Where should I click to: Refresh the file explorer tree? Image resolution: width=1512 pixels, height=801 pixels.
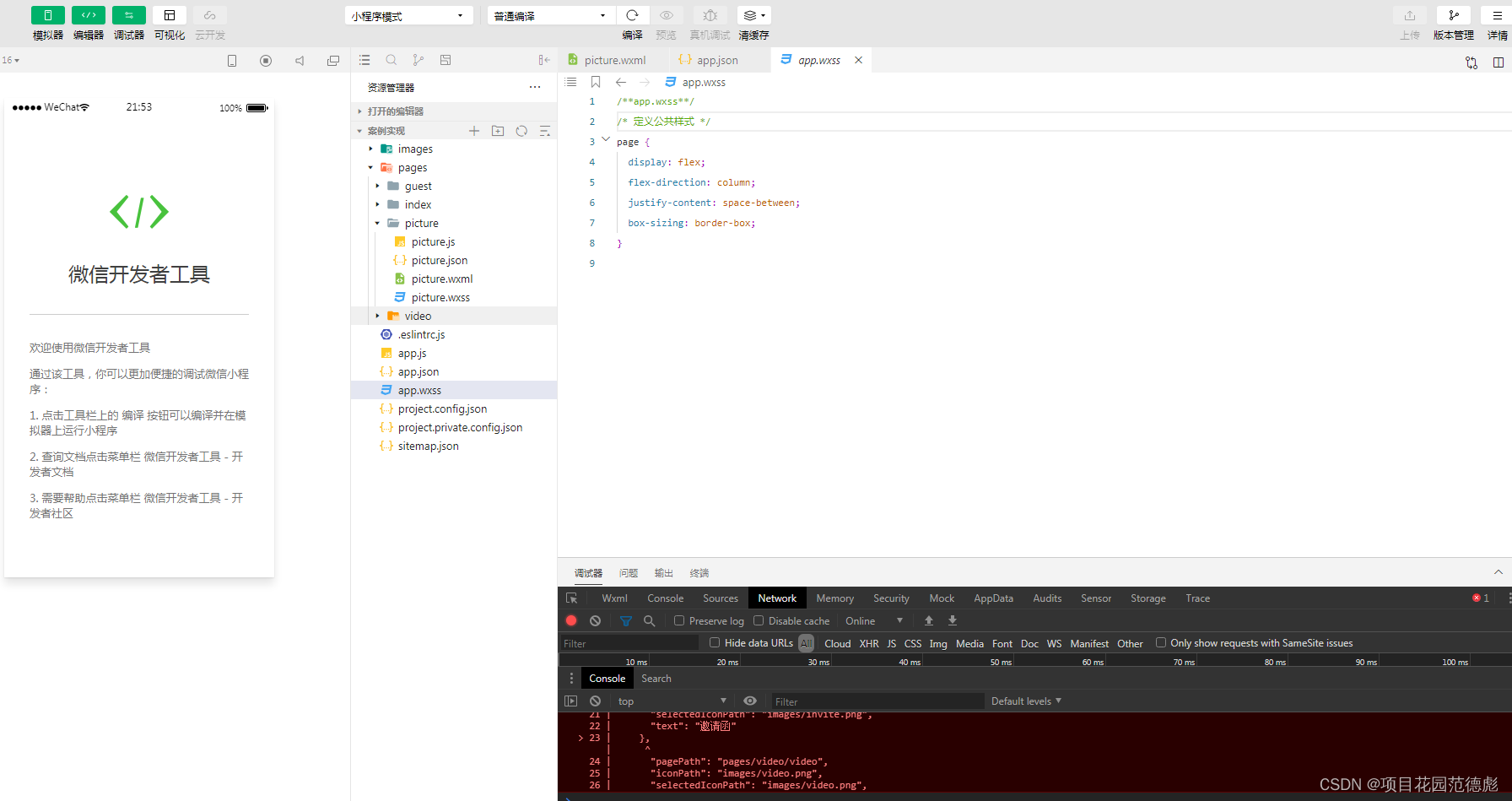[x=521, y=131]
